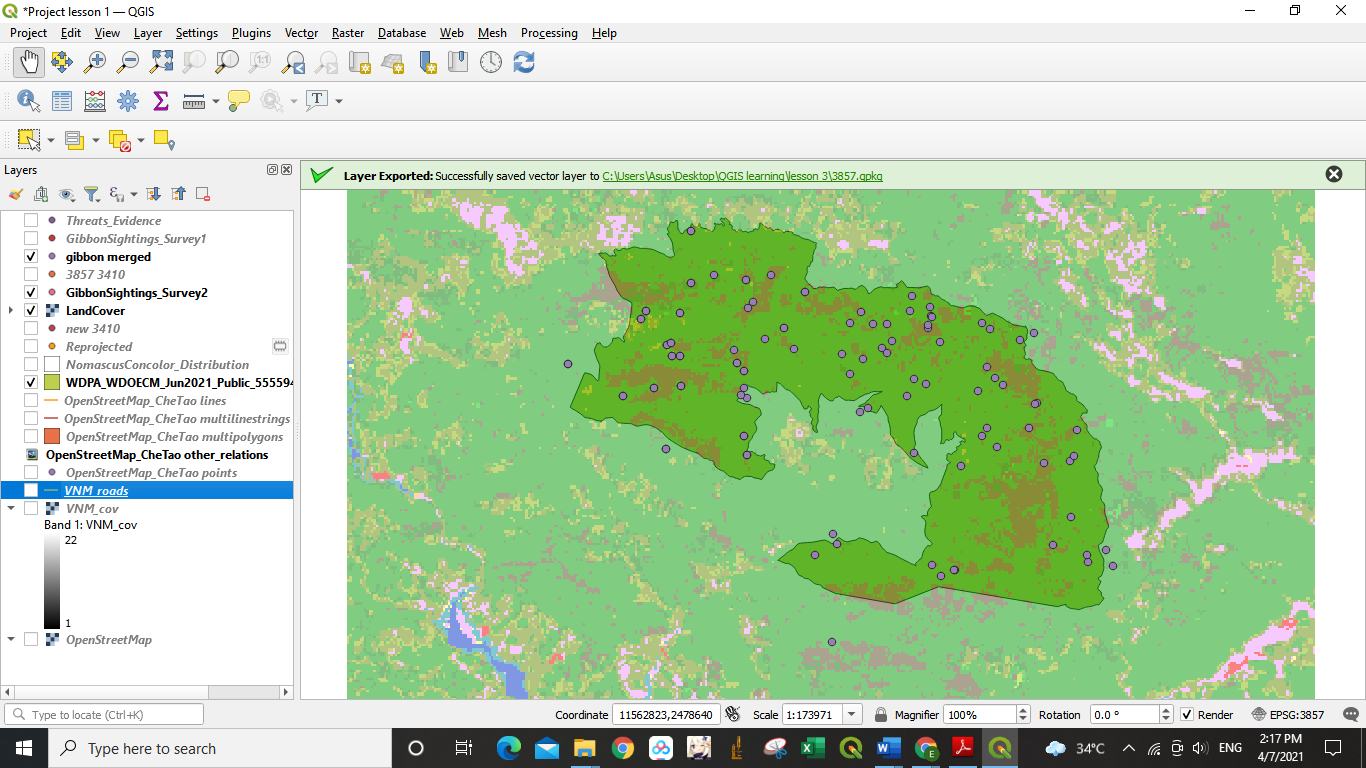Viewport: 1366px width, 768px height.
Task: Toggle the Render checkbox in status bar
Action: (1187, 715)
